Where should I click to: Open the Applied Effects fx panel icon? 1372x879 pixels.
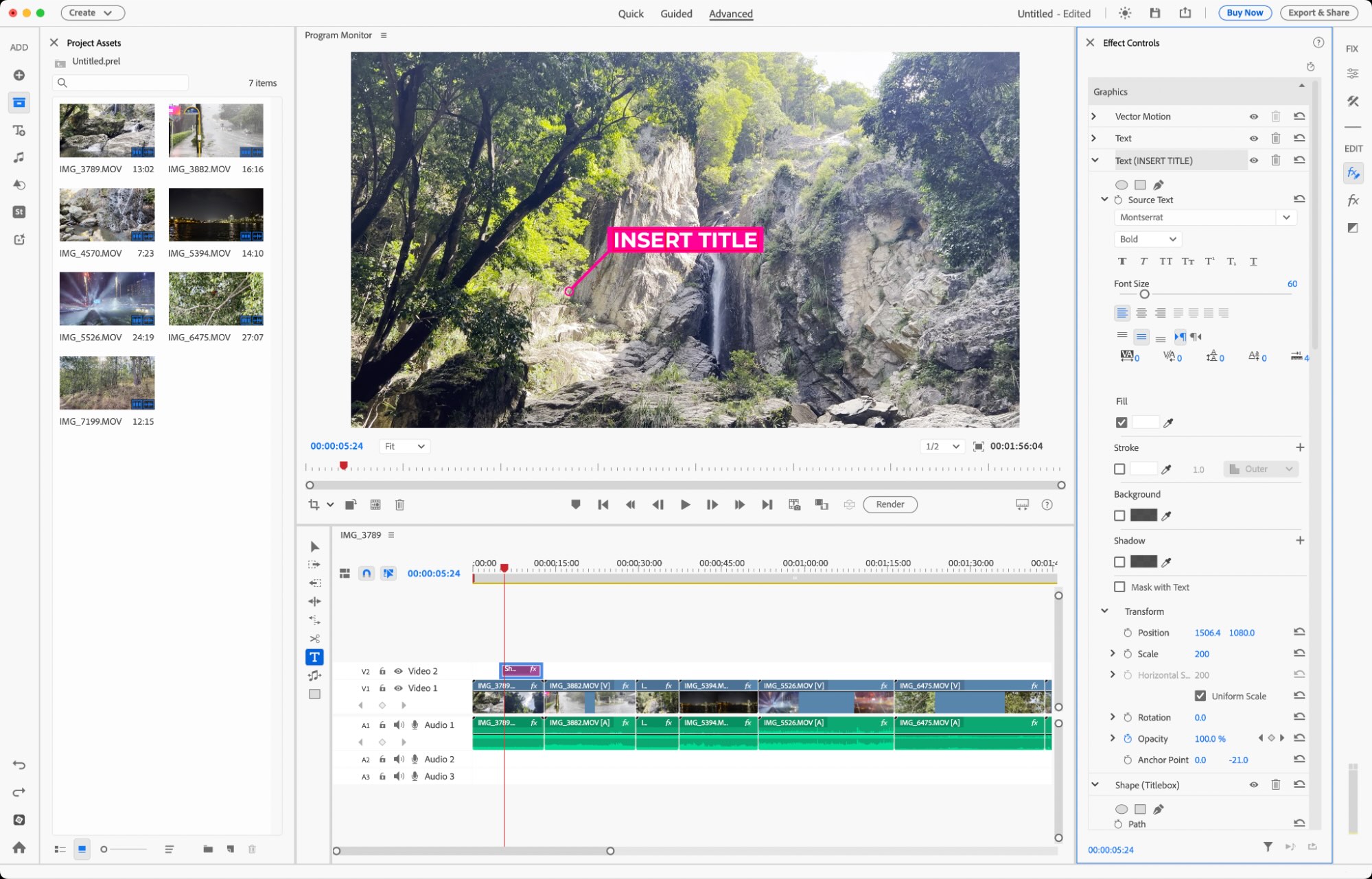[x=1353, y=173]
